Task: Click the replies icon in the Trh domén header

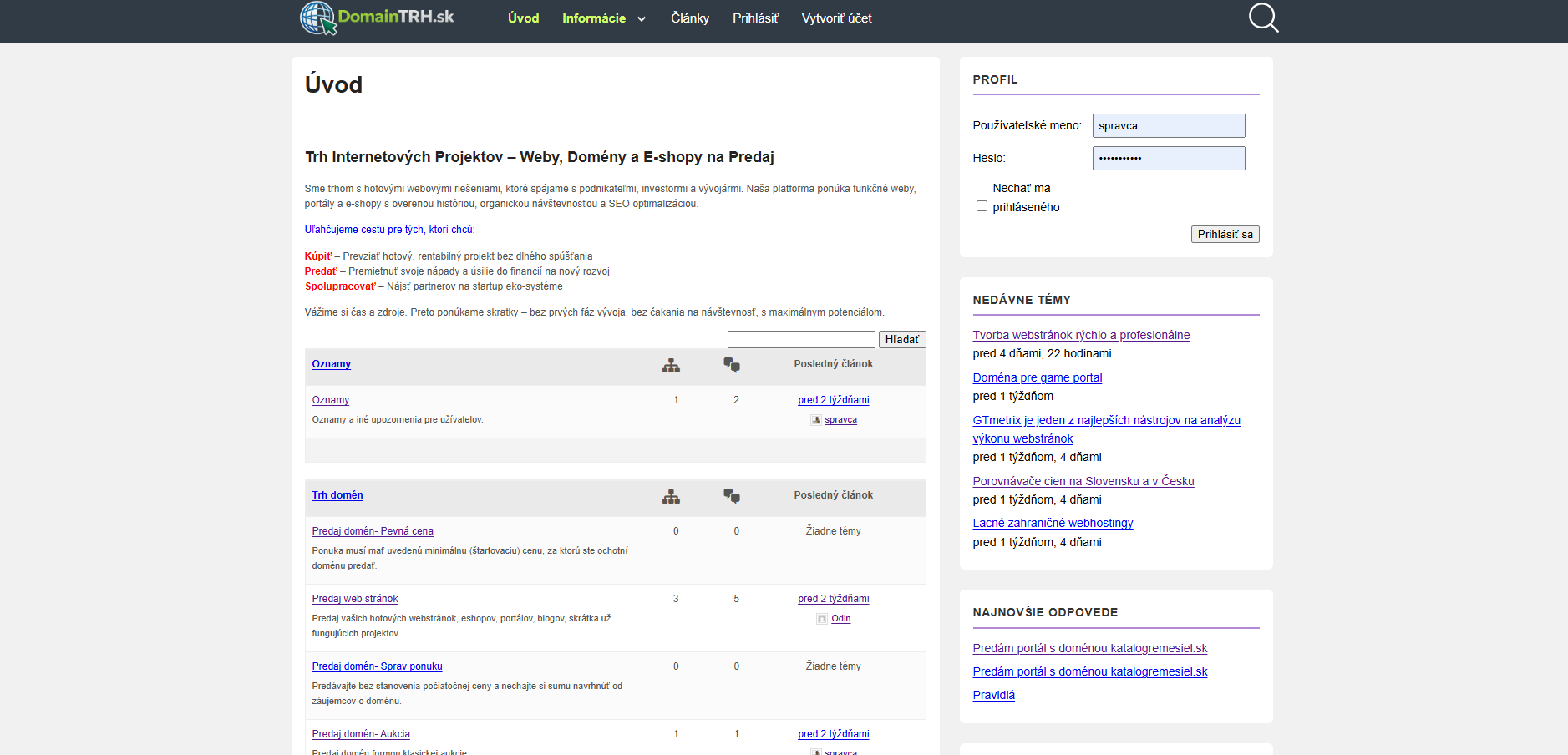Action: point(732,496)
